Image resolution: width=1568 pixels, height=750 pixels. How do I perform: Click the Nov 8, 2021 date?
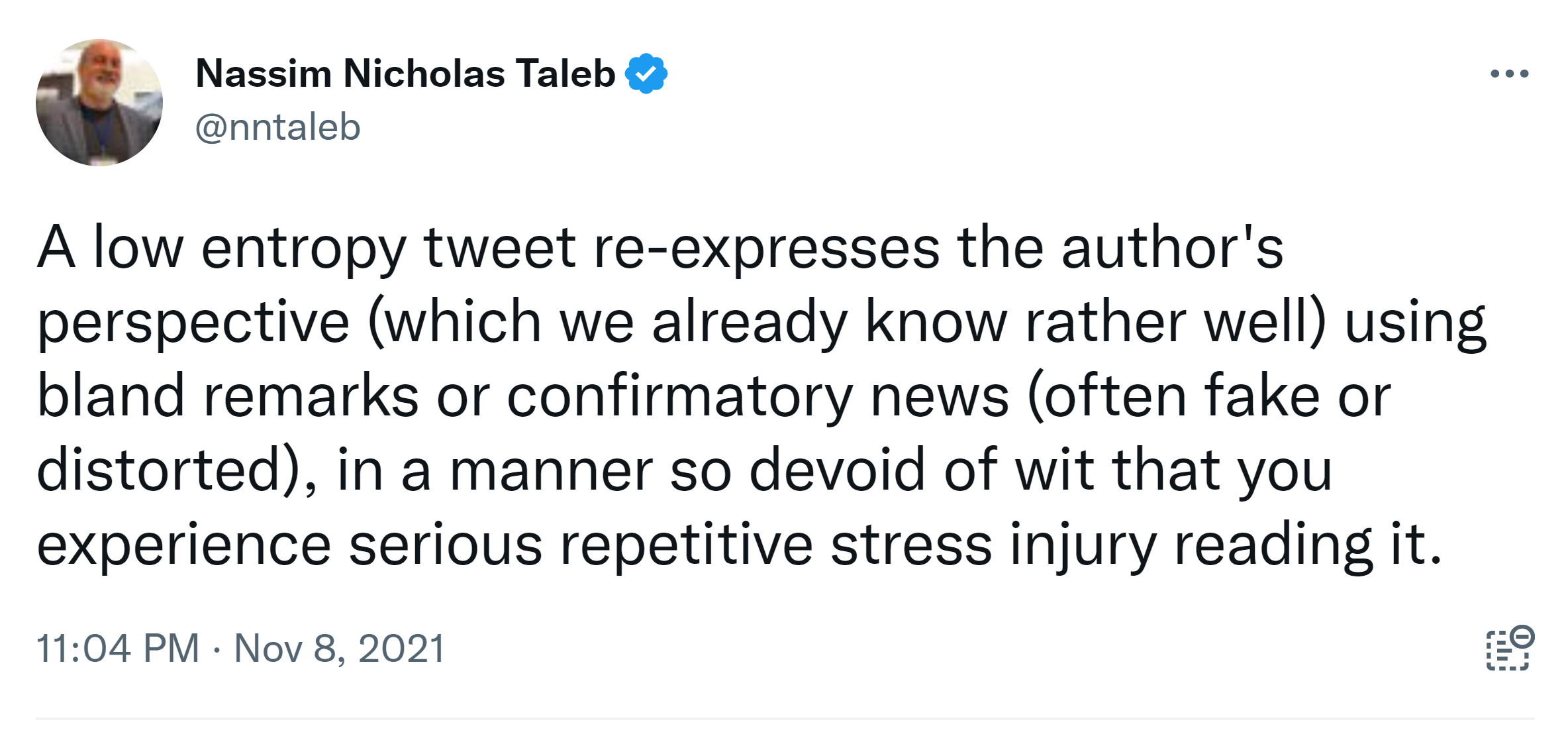click(339, 648)
